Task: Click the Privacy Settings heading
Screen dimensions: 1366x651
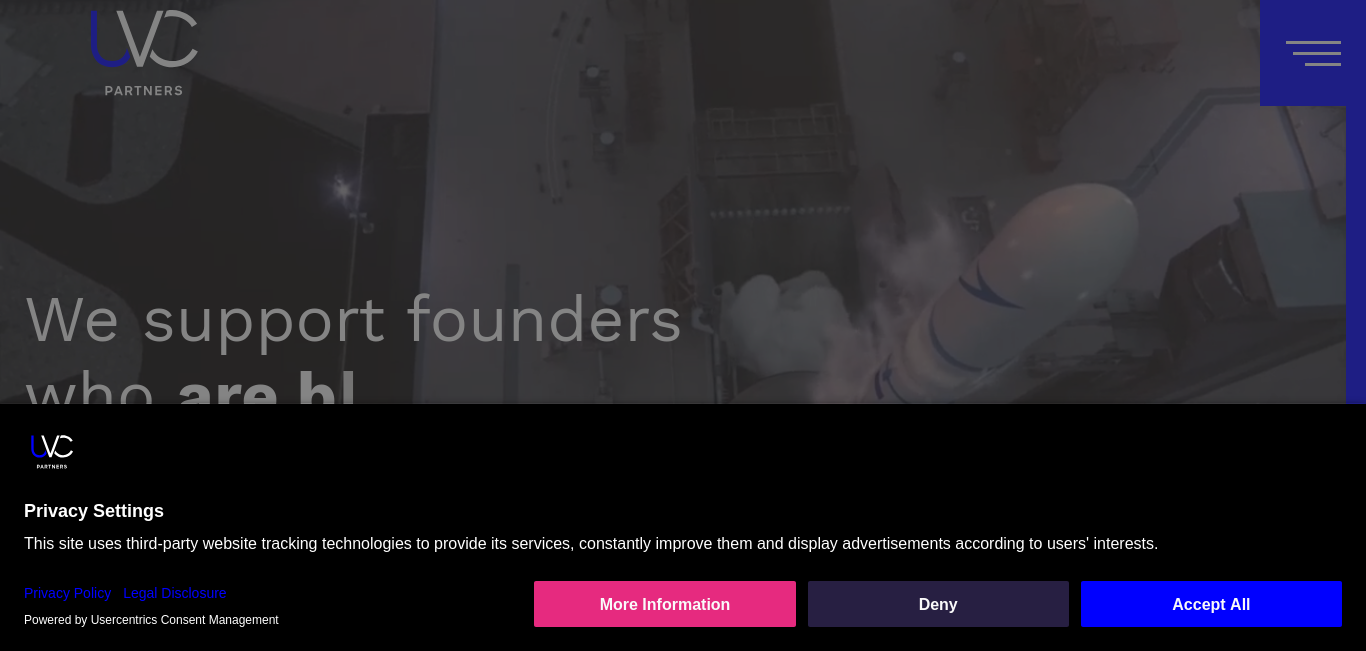Action: coord(94,511)
